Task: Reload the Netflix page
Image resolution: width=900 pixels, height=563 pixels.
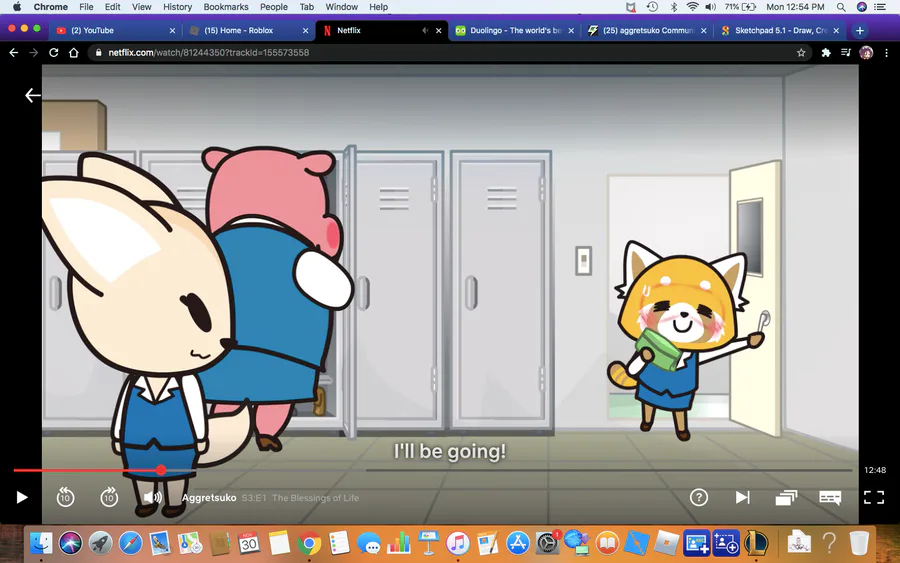Action: point(53,52)
